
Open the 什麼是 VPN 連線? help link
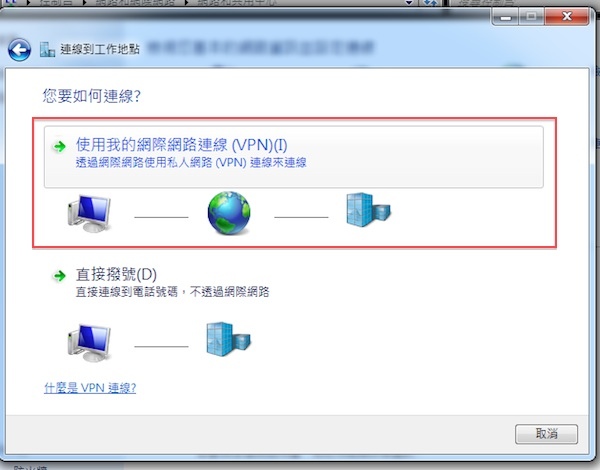coord(90,388)
